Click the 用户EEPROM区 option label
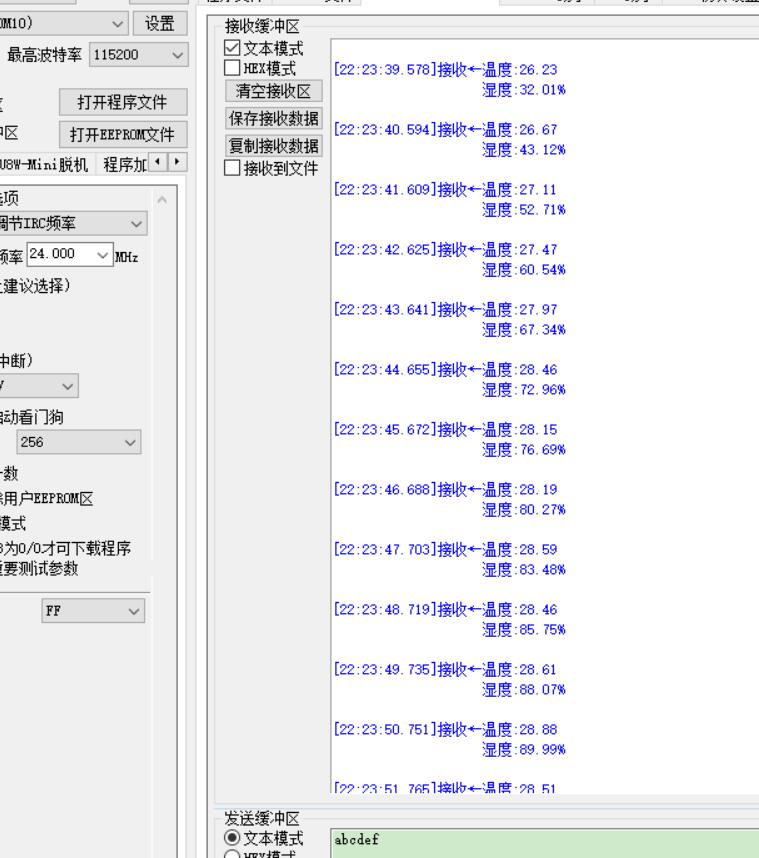Screen dimensions: 759x858 point(47,498)
